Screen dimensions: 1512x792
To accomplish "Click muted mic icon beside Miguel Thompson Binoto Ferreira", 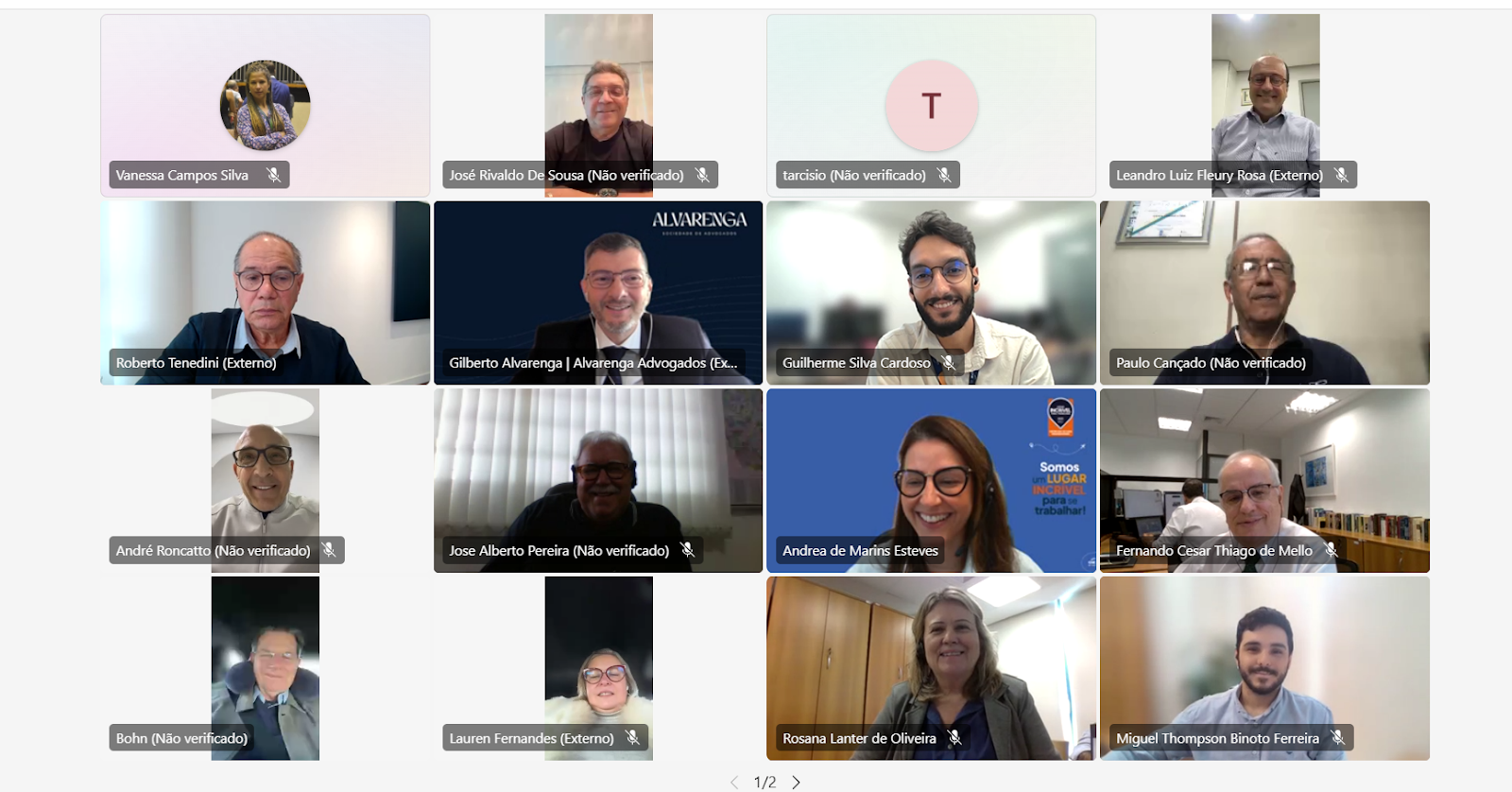I will coord(1337,738).
